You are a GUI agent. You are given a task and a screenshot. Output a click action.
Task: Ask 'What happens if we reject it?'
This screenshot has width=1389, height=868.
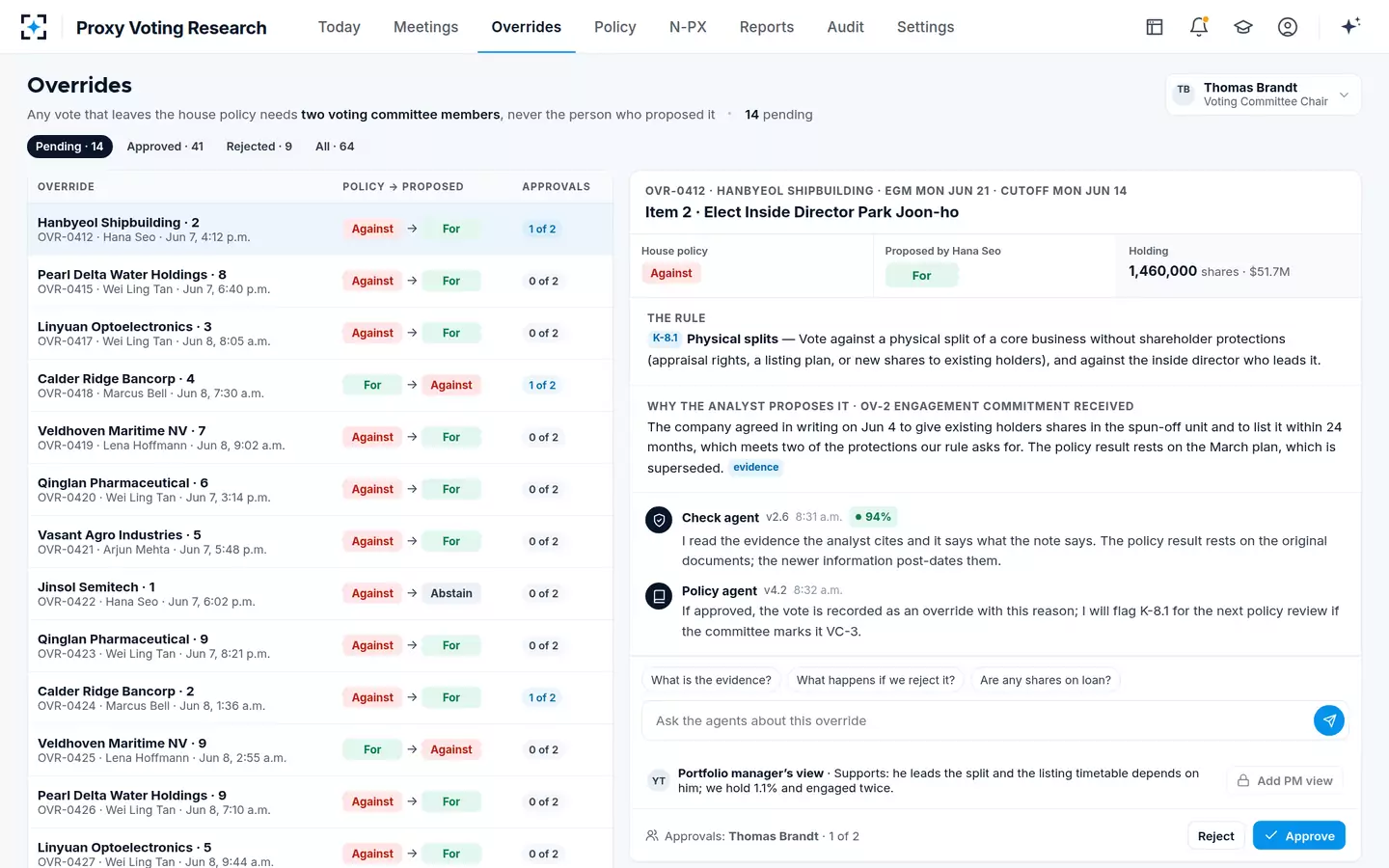[876, 680]
